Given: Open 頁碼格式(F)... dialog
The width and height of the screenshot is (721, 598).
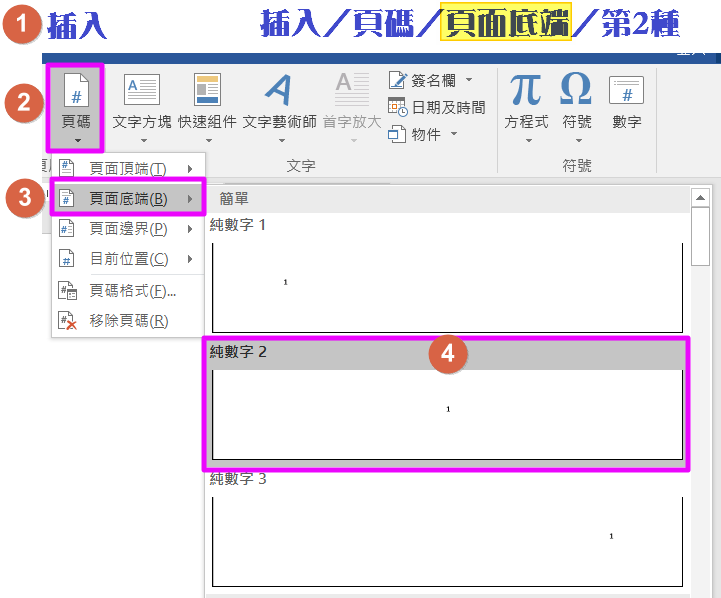Looking at the screenshot, I should pyautogui.click(x=128, y=290).
